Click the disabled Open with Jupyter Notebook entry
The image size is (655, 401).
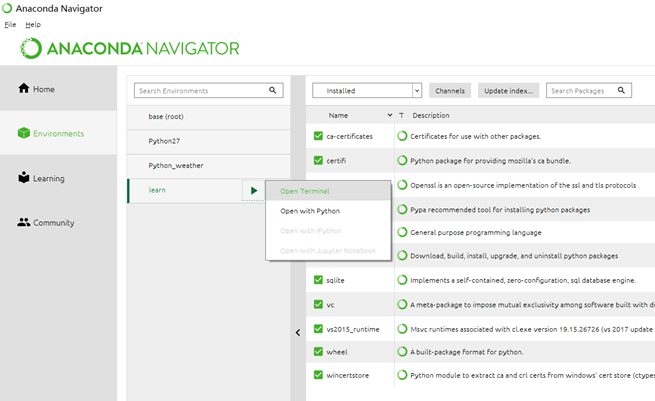pos(328,250)
